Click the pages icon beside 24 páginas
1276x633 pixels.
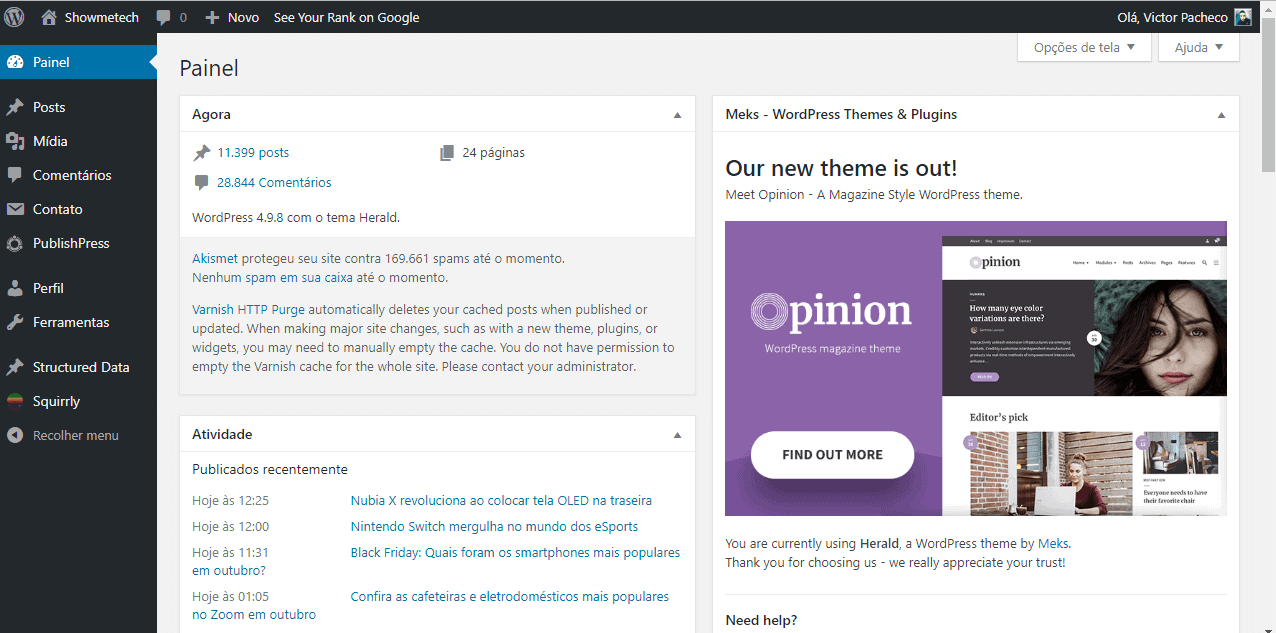pos(447,153)
